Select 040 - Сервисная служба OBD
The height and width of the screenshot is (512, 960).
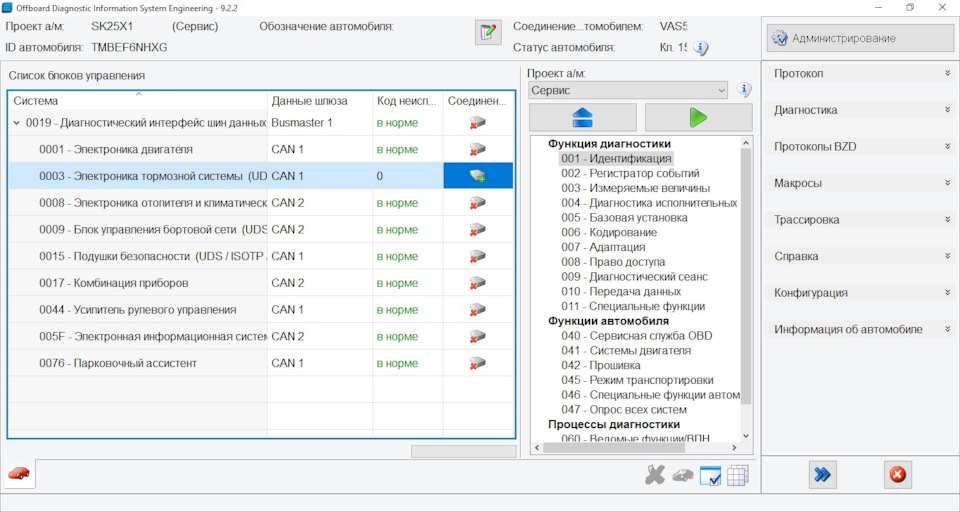click(x=637, y=336)
